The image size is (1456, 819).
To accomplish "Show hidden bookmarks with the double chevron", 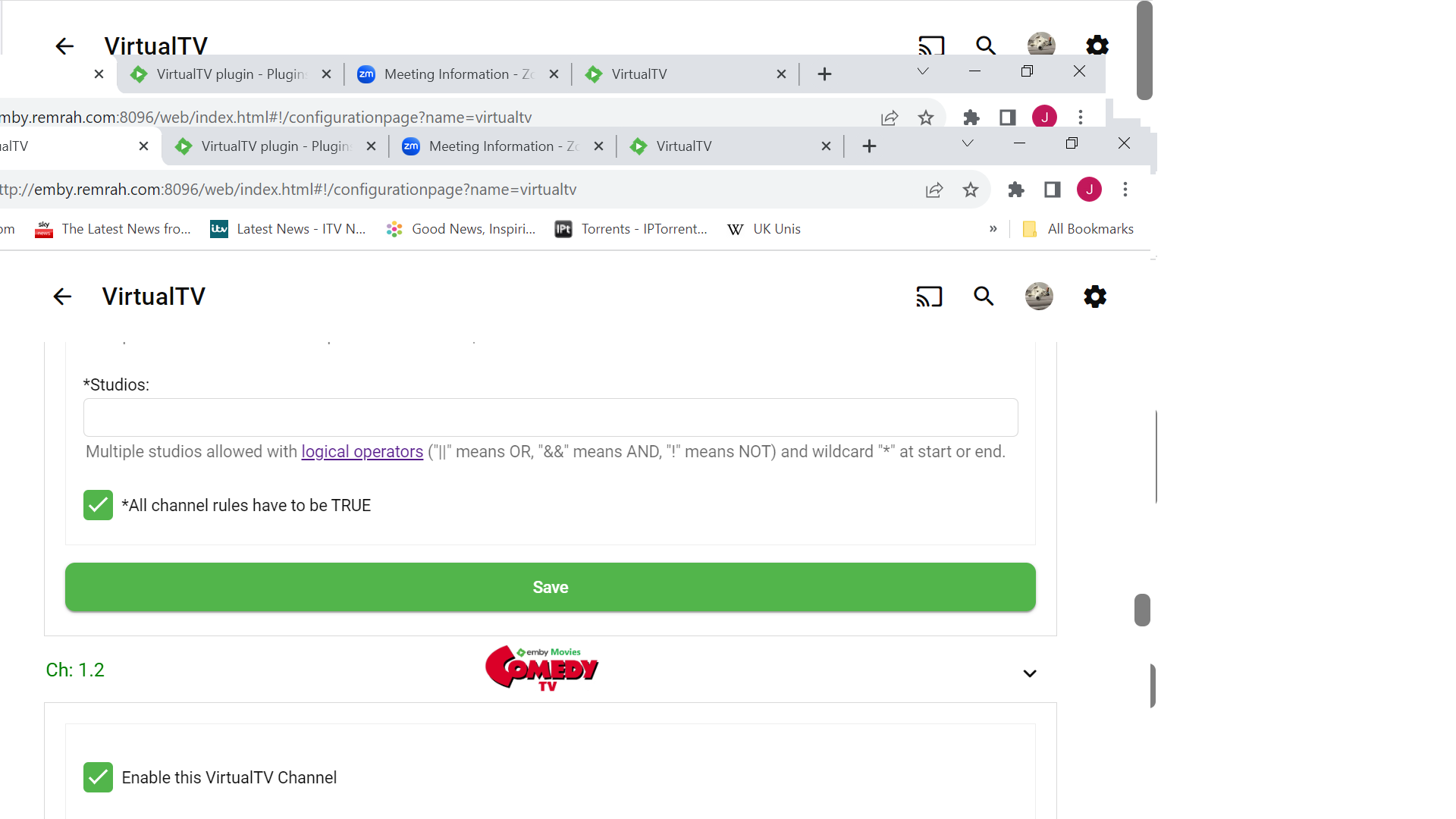I will coord(993,229).
